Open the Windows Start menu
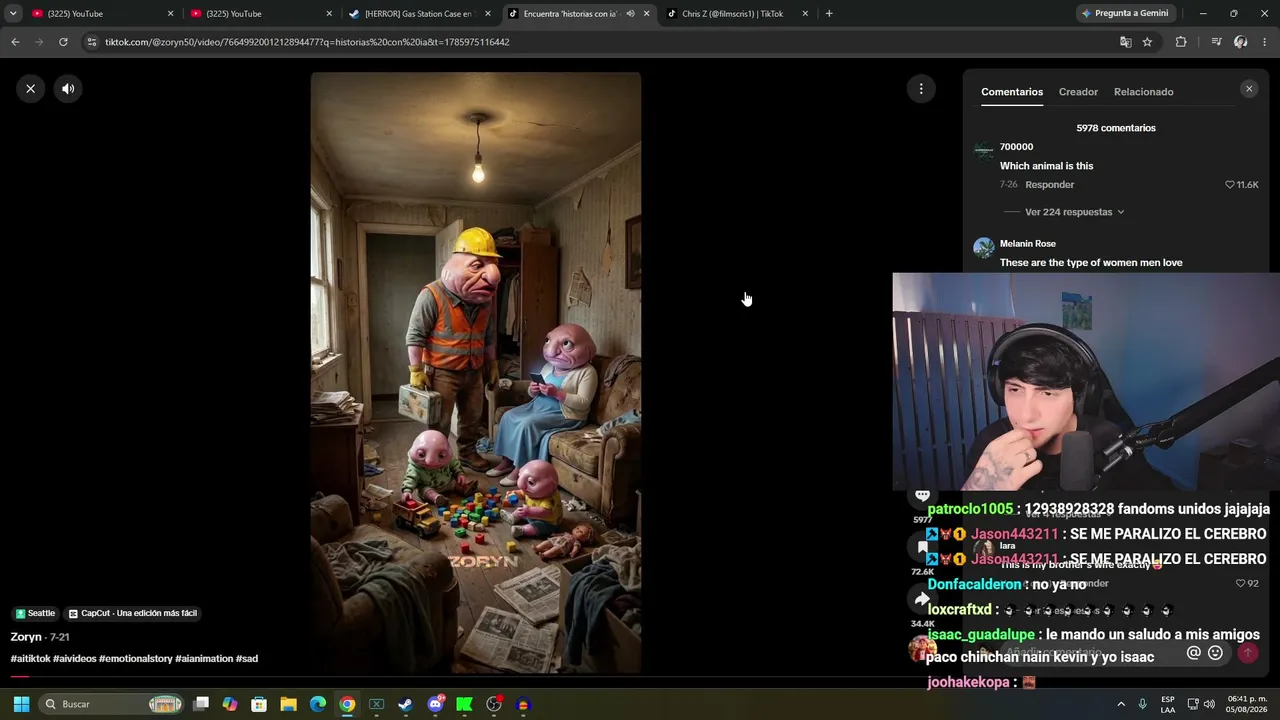The width and height of the screenshot is (1280, 720). click(21, 704)
